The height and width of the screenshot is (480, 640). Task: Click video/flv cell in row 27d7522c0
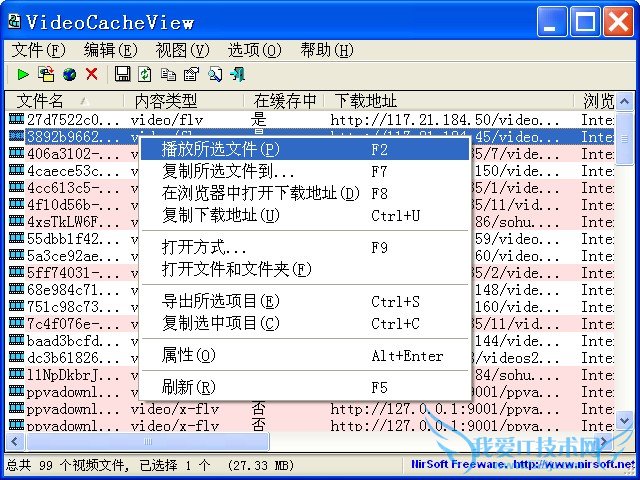click(x=167, y=120)
